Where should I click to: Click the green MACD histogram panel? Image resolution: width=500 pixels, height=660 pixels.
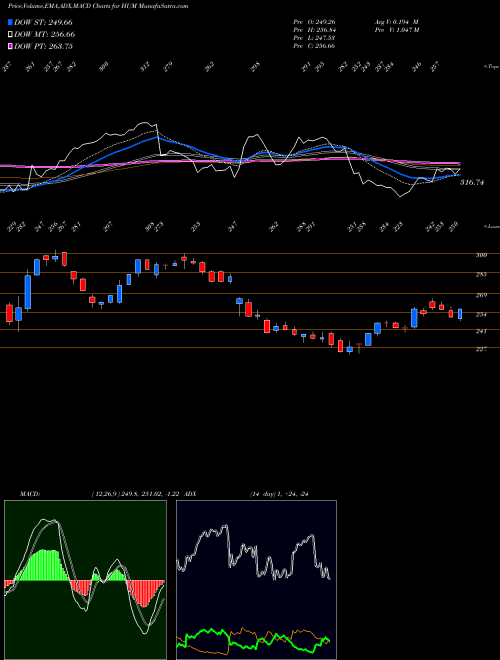point(85,580)
